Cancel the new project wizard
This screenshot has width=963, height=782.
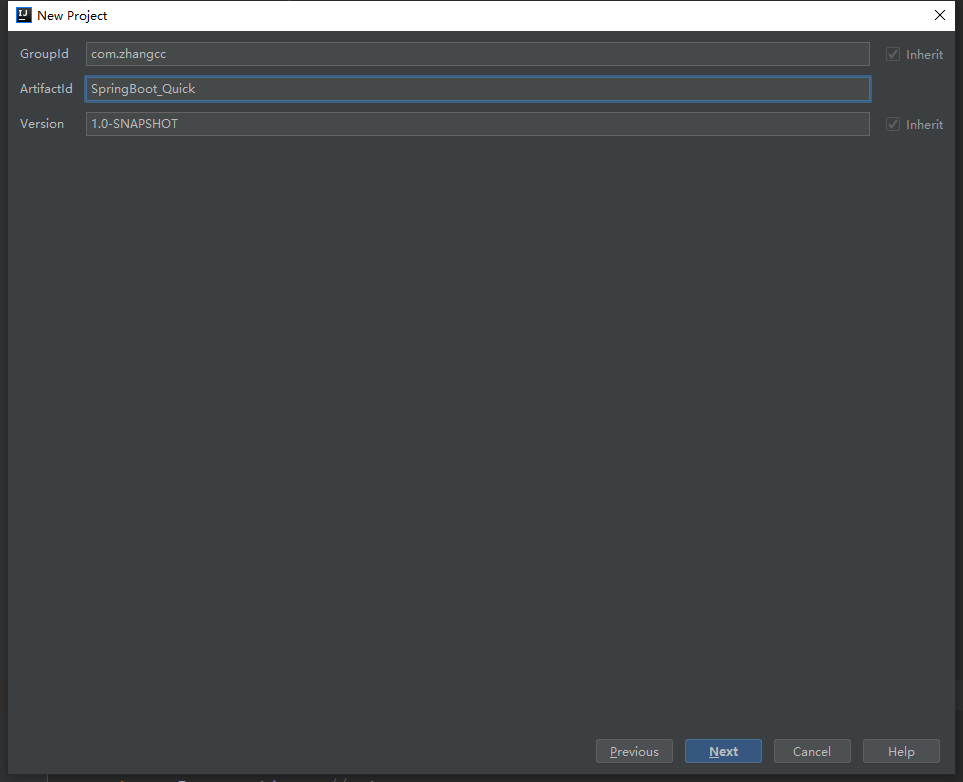pos(812,751)
